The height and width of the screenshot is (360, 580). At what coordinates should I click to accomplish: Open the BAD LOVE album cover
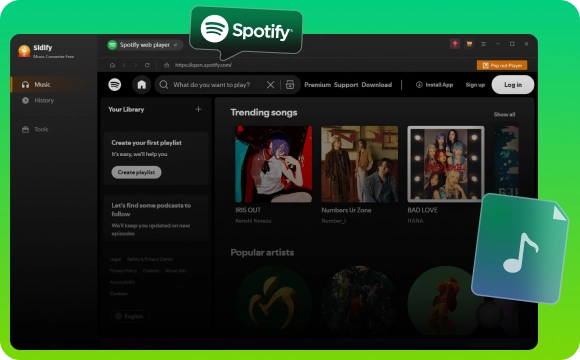pyautogui.click(x=446, y=164)
